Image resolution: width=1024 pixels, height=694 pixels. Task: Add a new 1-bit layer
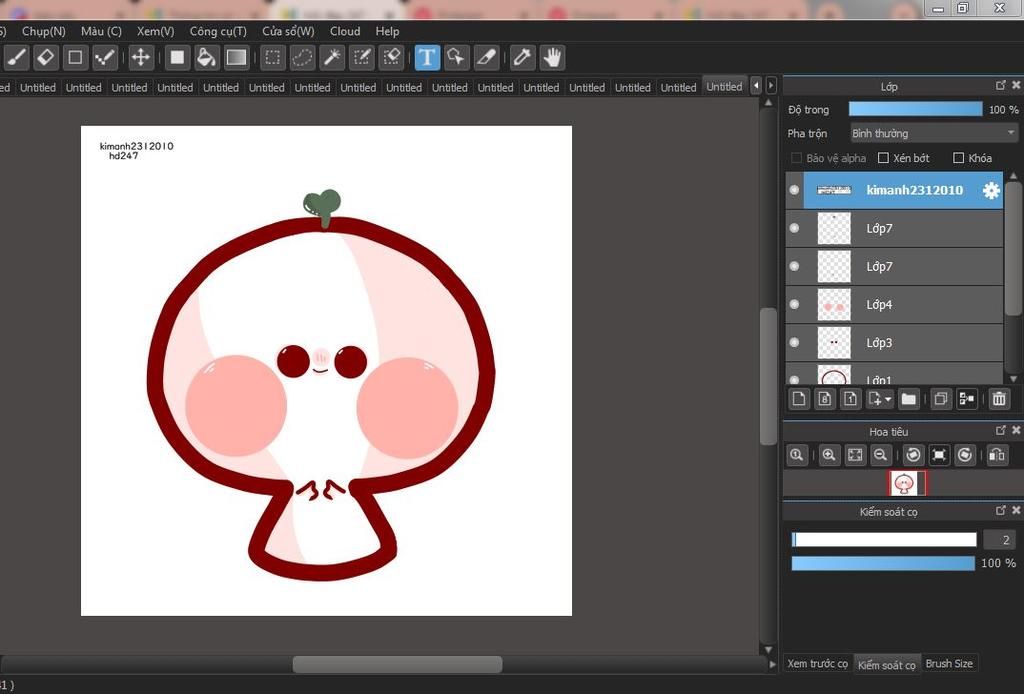[x=850, y=399]
